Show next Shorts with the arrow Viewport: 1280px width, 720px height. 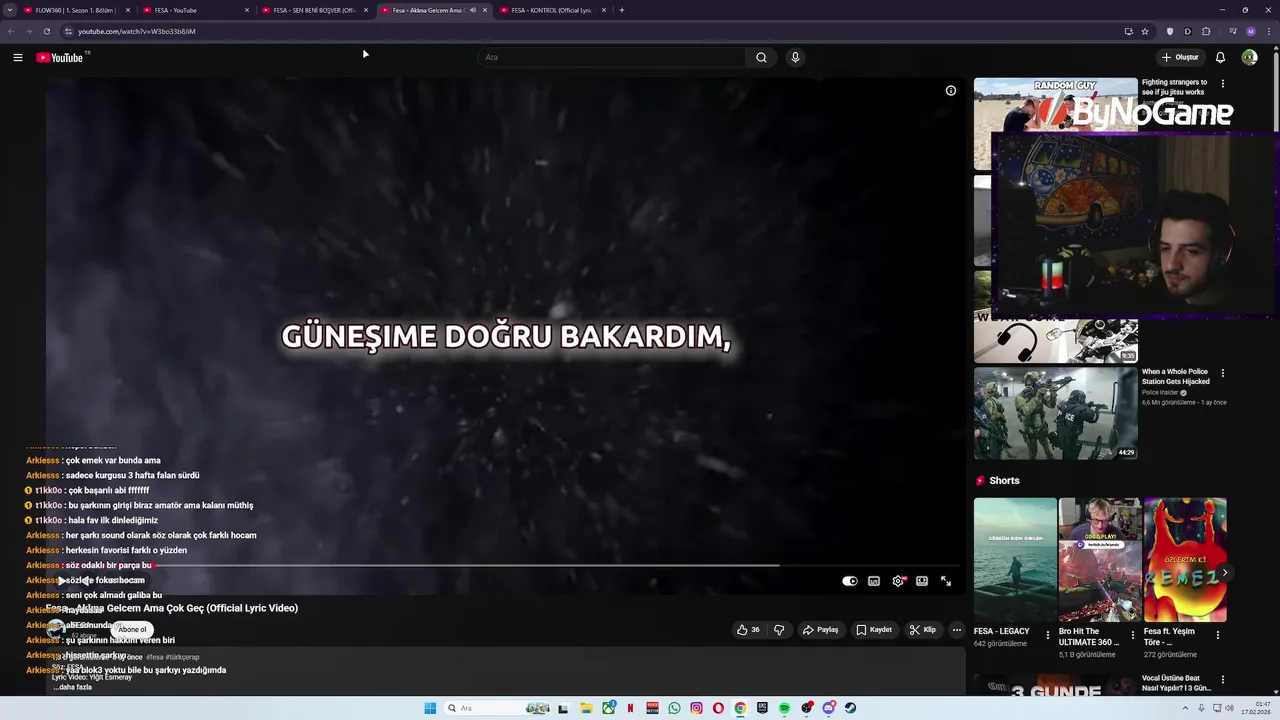point(1225,573)
